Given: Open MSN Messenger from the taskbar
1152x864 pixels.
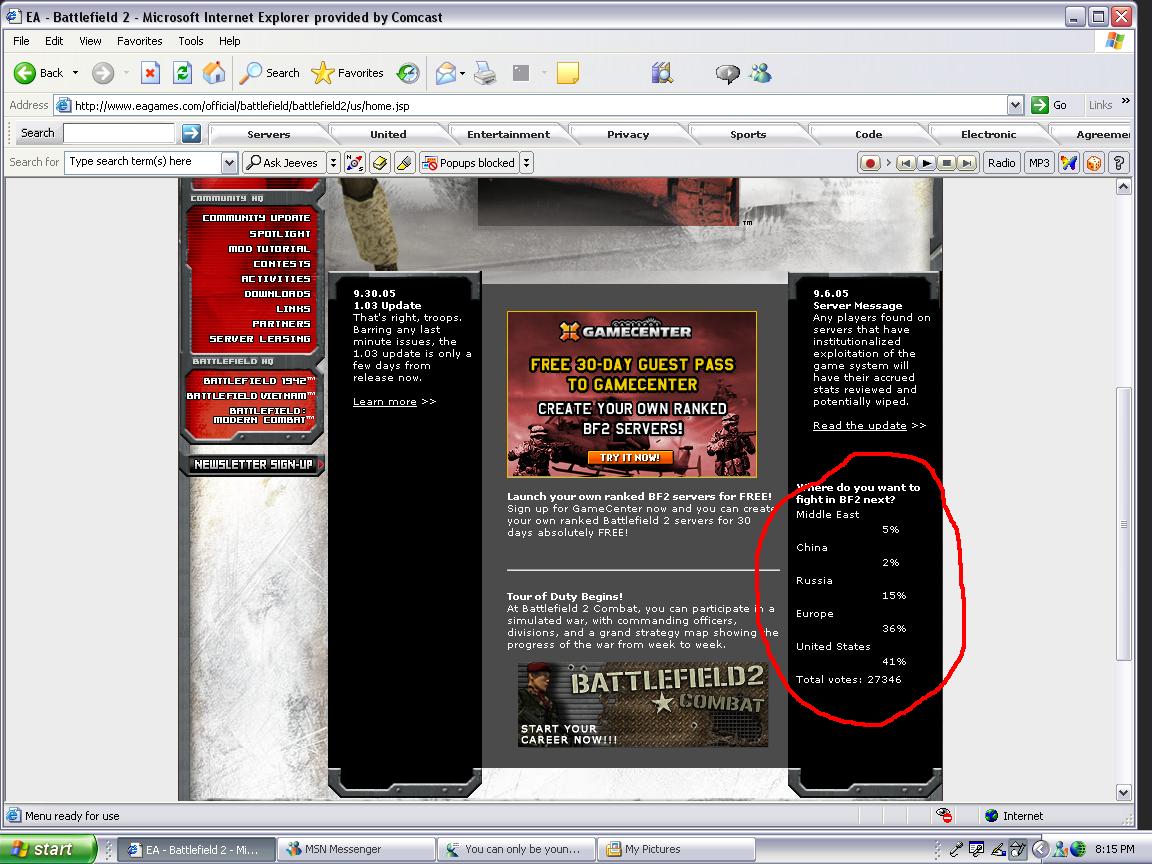Looking at the screenshot, I should tap(357, 849).
